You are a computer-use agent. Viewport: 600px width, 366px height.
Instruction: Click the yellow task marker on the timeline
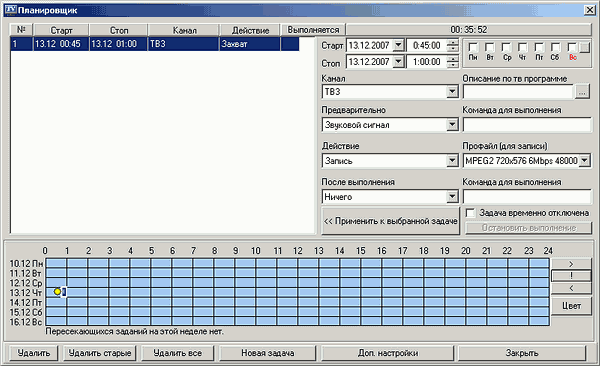[x=57, y=292]
